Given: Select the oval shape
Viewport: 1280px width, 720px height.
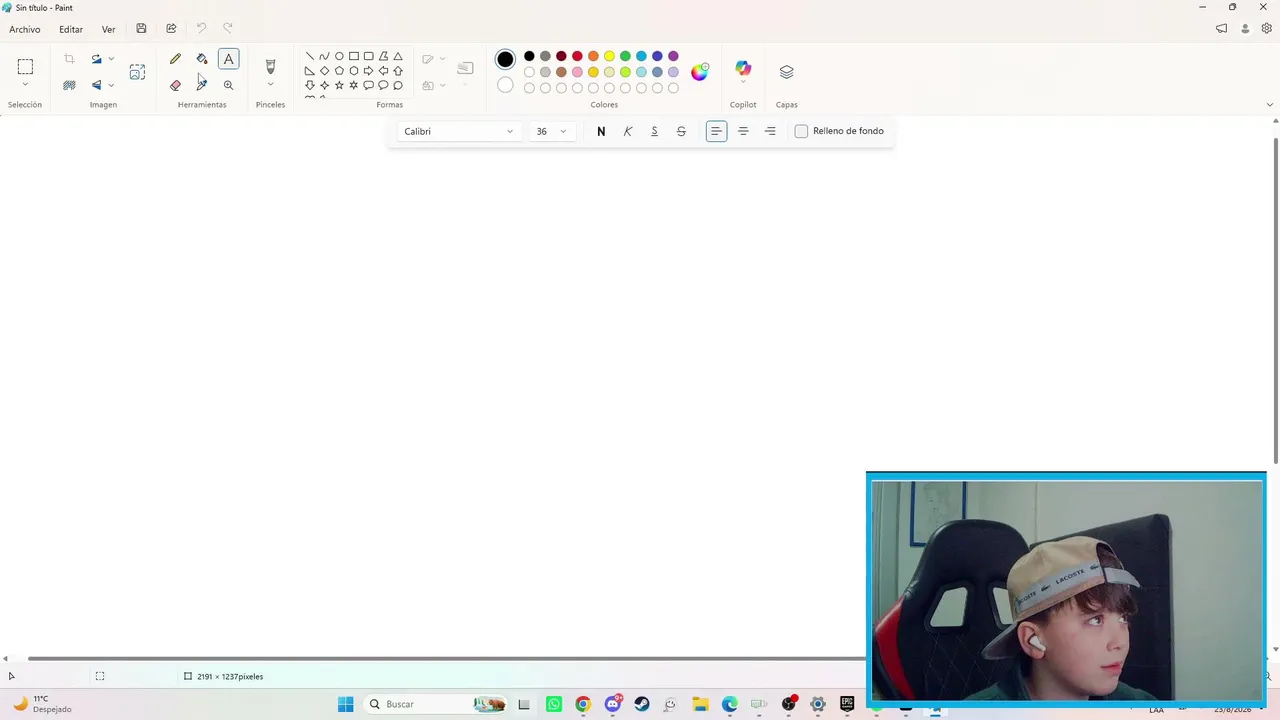Looking at the screenshot, I should 339,56.
